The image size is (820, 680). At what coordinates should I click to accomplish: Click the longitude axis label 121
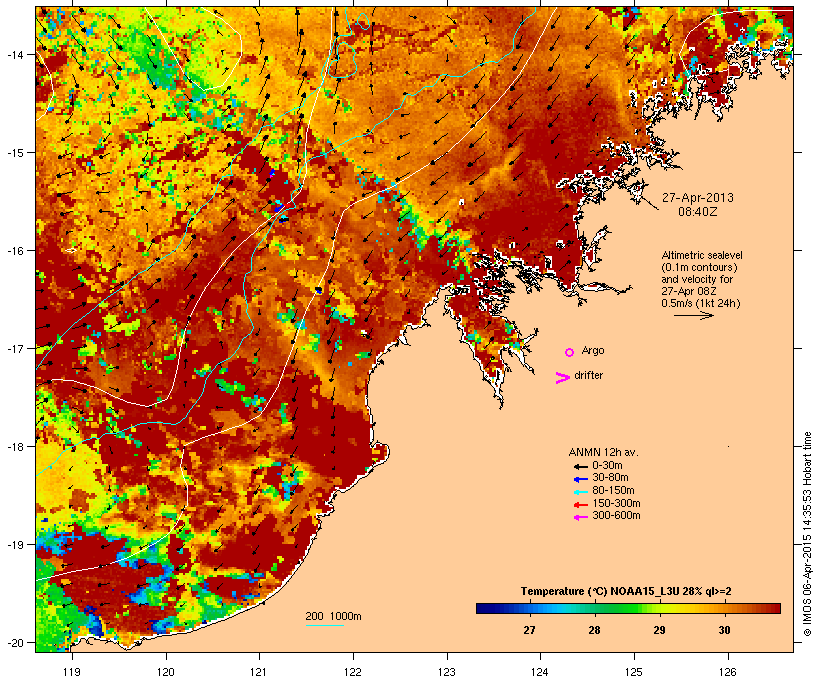(x=259, y=672)
